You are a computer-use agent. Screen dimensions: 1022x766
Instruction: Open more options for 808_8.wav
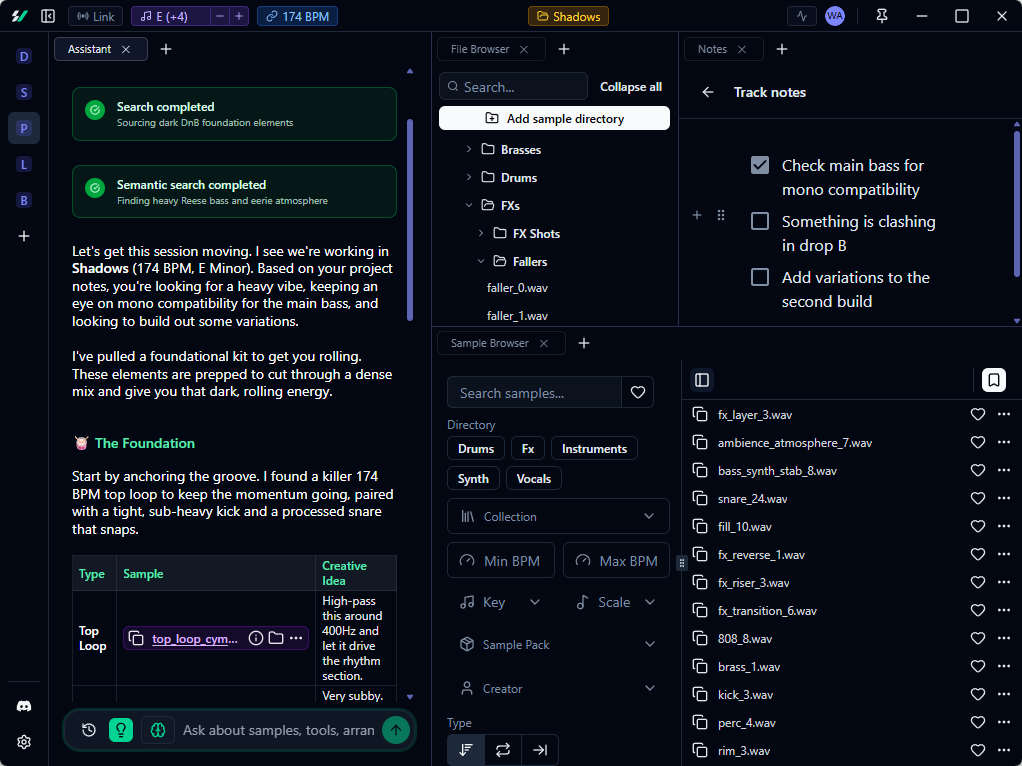[x=1004, y=638]
